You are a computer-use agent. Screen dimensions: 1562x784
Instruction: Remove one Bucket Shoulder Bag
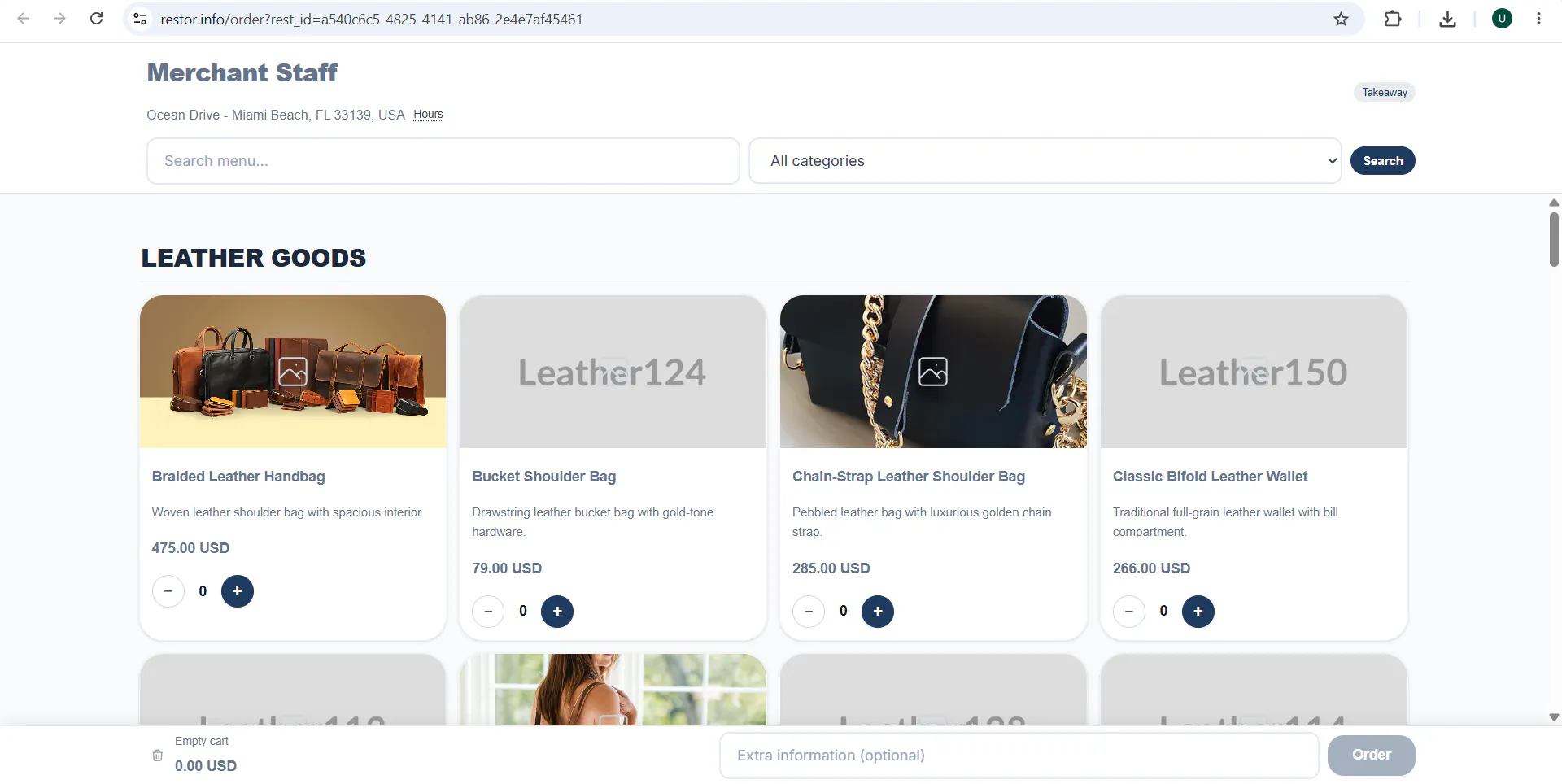(488, 612)
